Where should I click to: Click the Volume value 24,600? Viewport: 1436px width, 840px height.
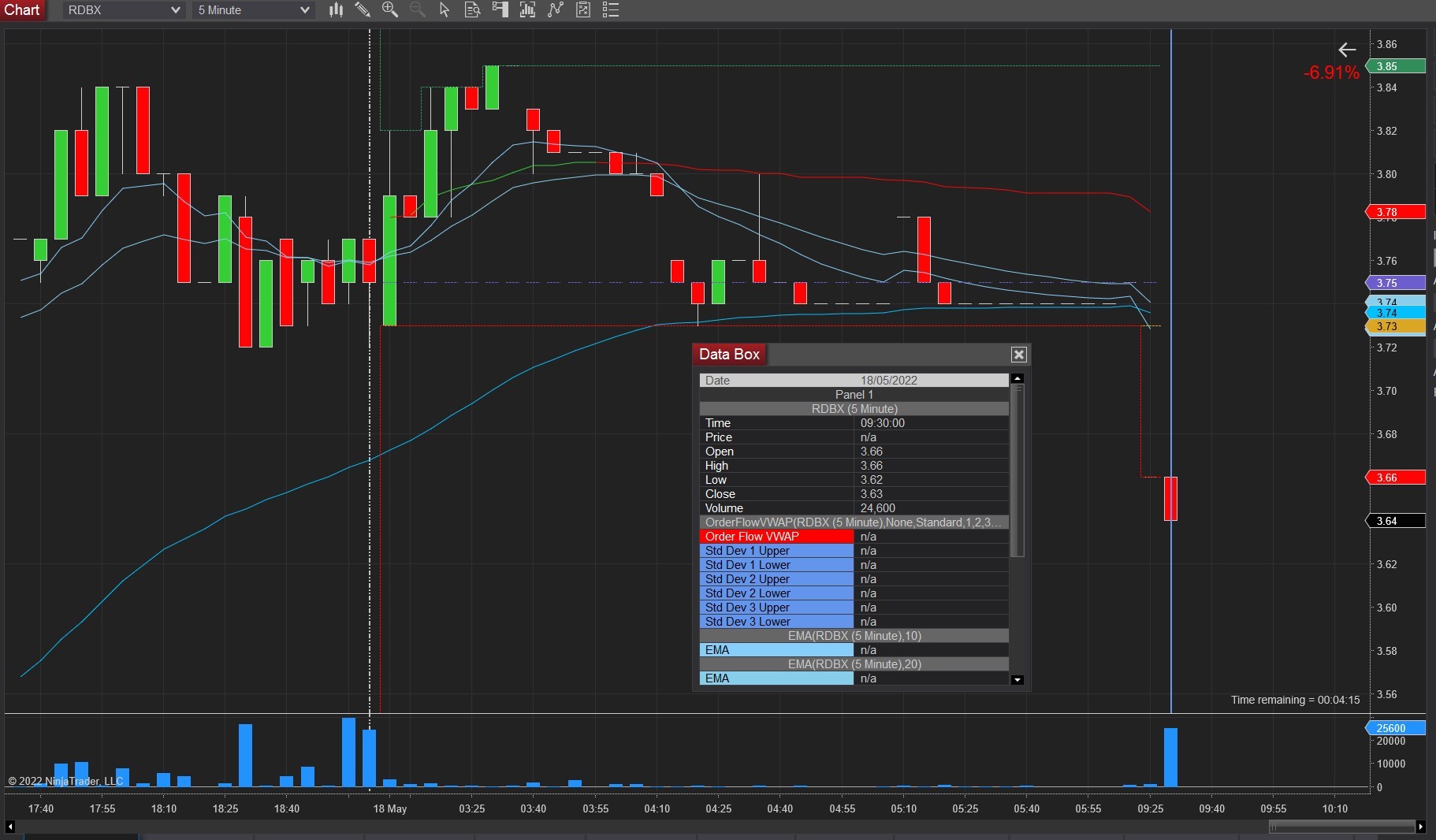click(878, 508)
